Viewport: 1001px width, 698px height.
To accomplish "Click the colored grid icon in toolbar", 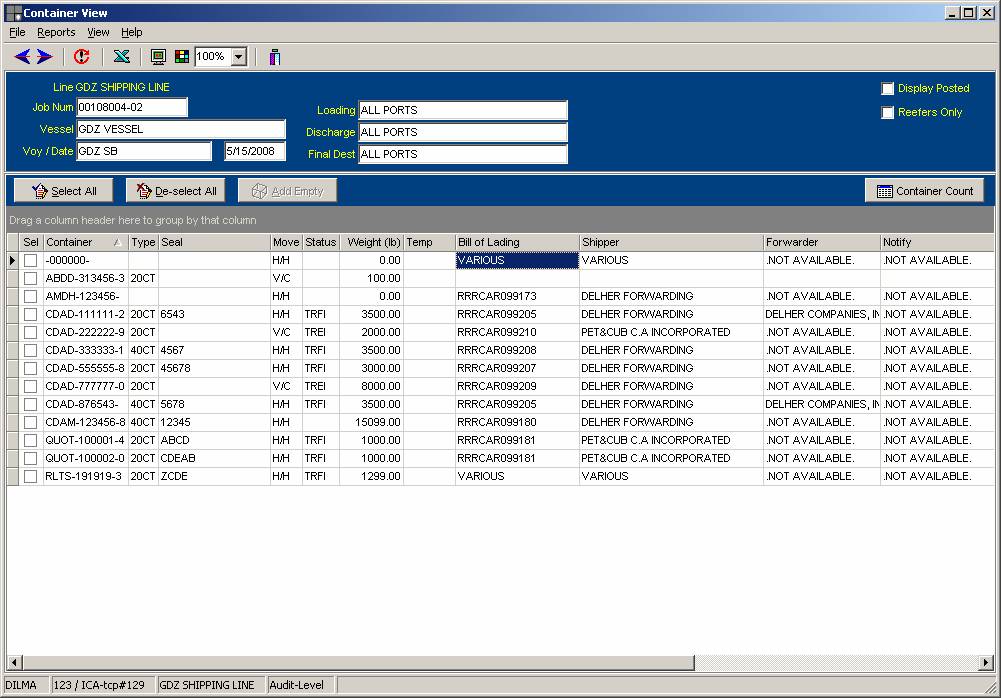I will pos(181,57).
